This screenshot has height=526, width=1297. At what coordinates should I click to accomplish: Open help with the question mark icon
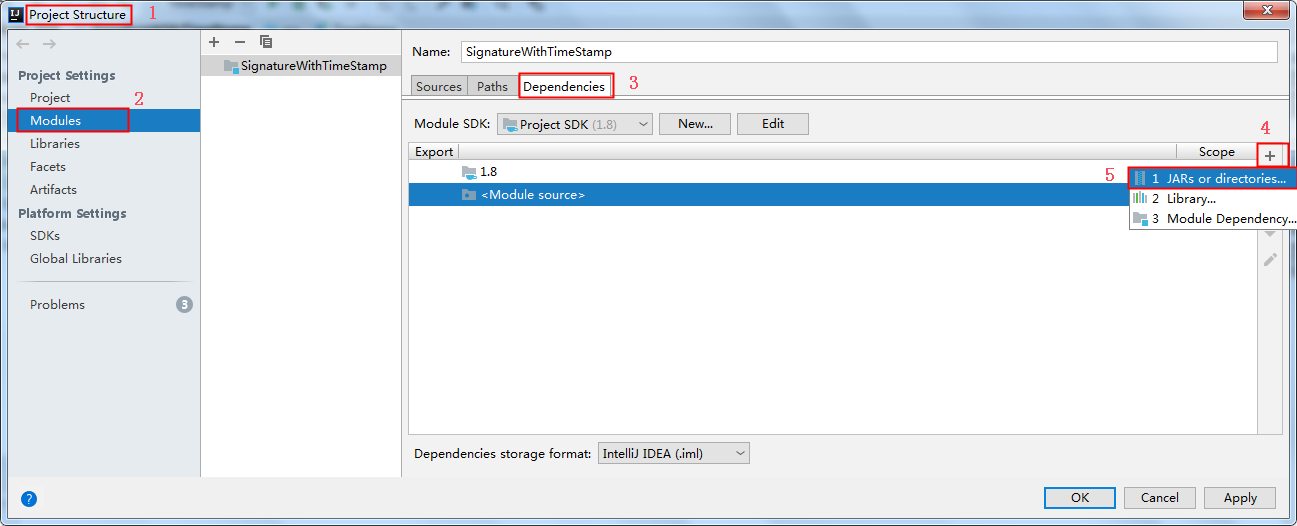point(28,498)
